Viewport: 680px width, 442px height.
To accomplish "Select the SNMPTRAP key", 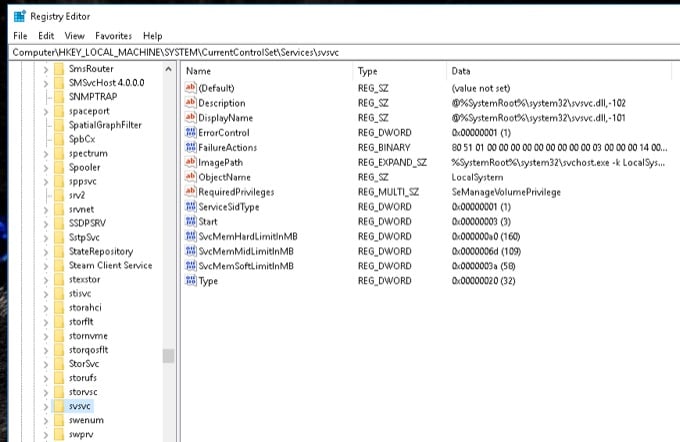I will [93, 96].
